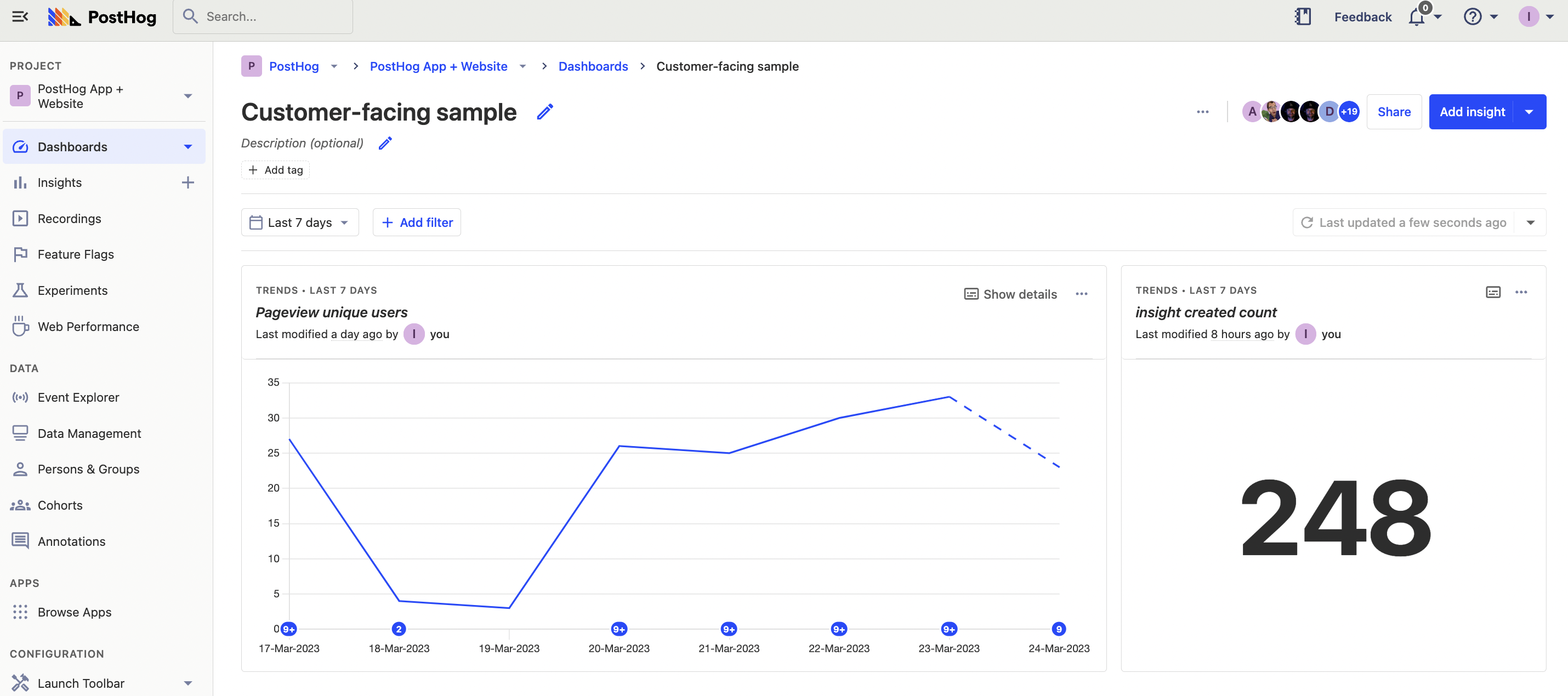This screenshot has height=696, width=1568.
Task: Click annotation marker for 18-Mar-2023
Action: 399,629
